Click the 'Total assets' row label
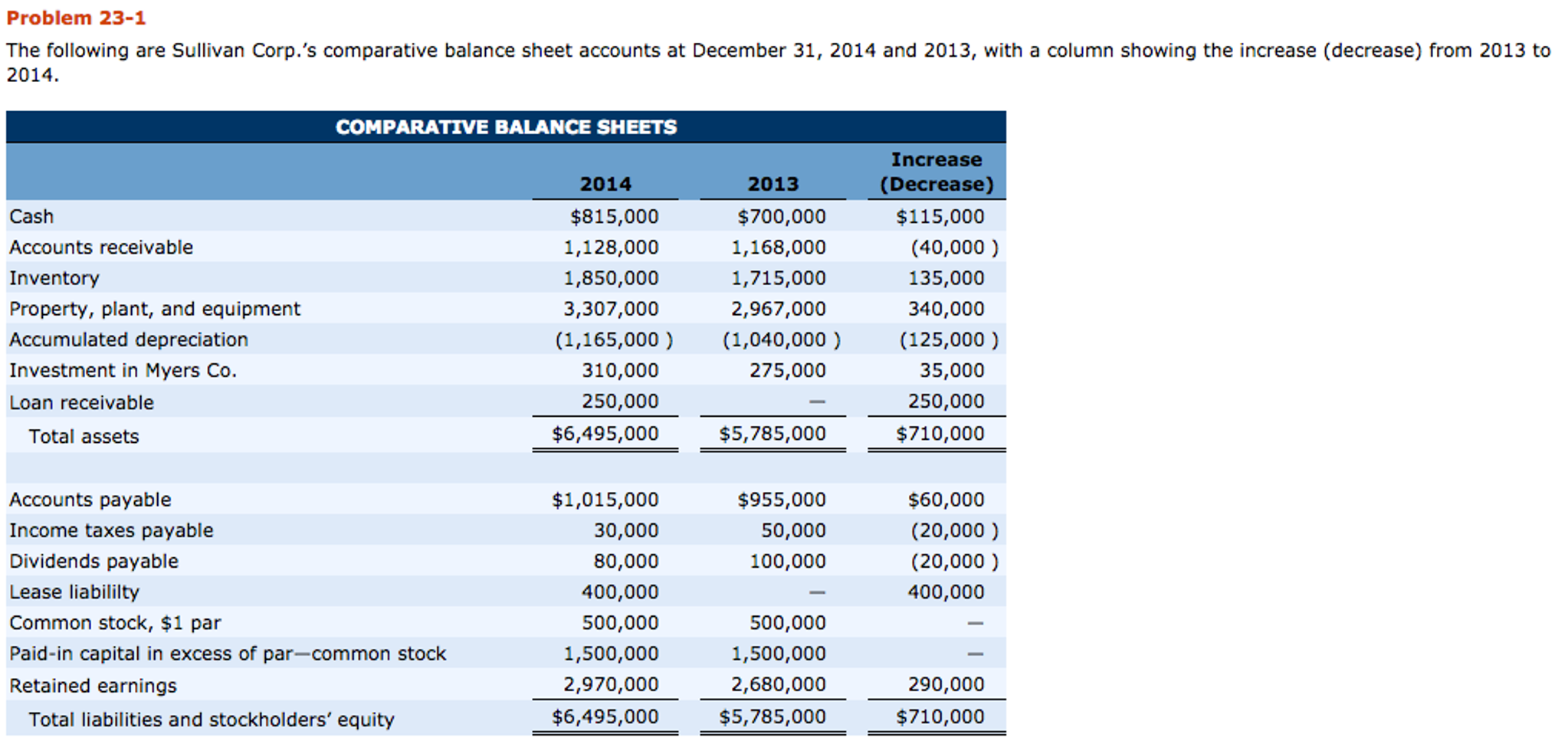The width and height of the screenshot is (1568, 754). click(84, 437)
